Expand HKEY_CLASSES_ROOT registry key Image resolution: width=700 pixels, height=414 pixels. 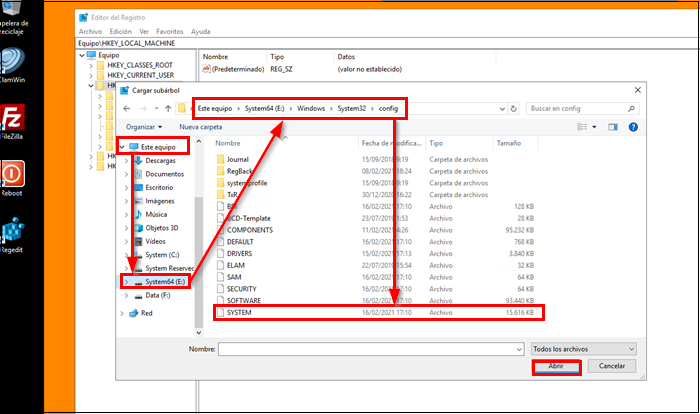tap(91, 65)
